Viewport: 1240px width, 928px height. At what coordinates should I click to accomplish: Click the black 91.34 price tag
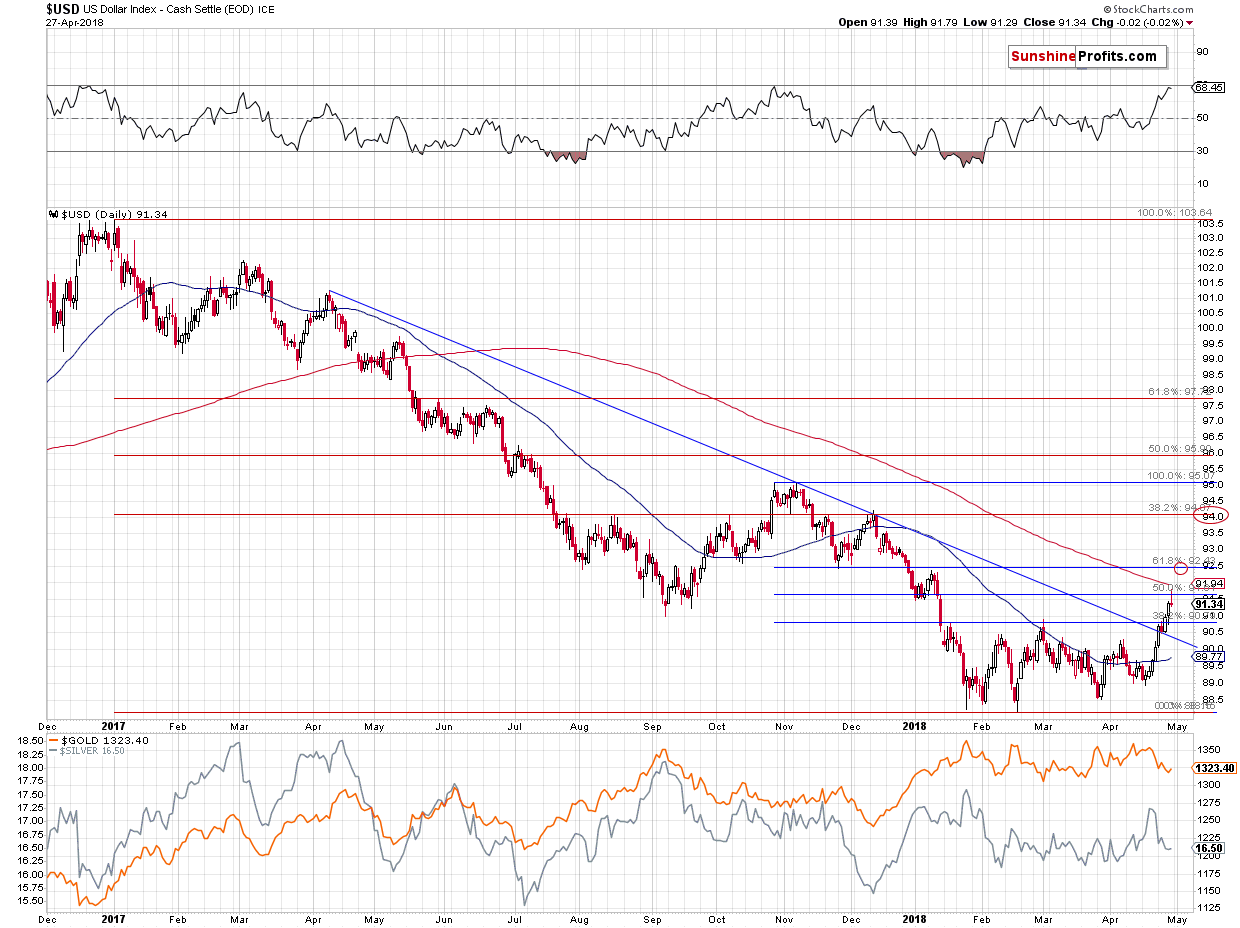point(1209,603)
